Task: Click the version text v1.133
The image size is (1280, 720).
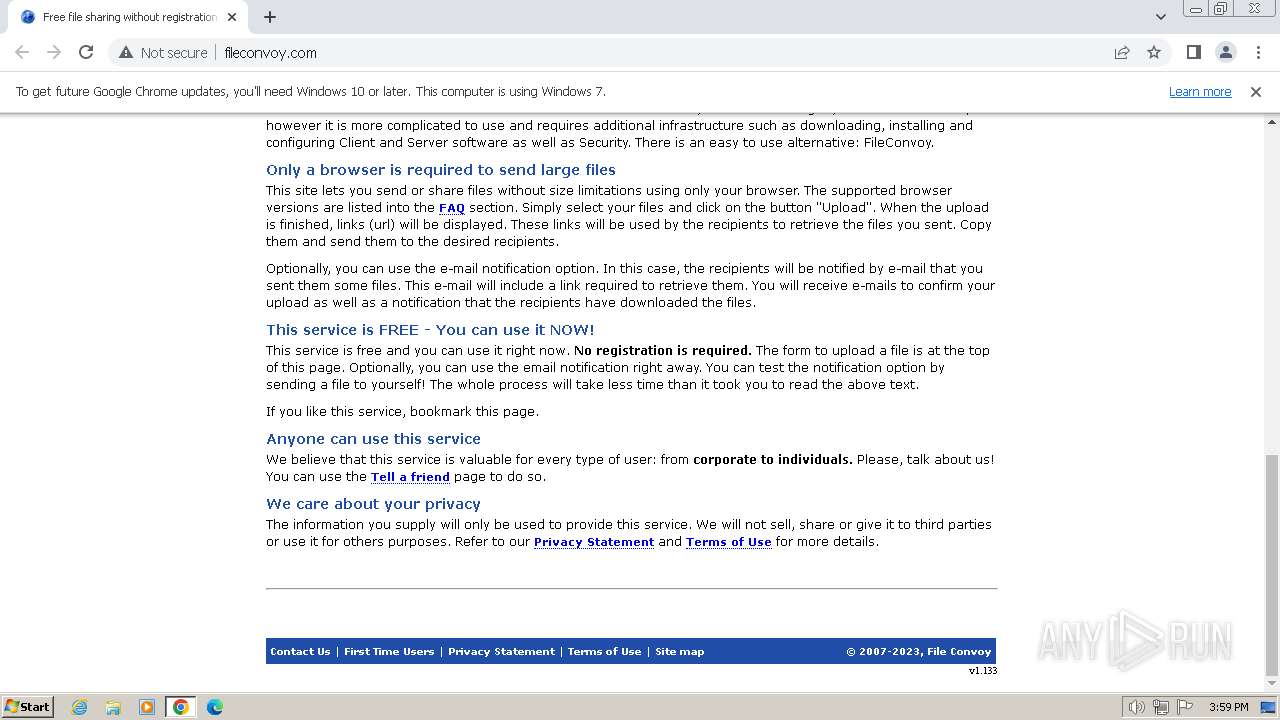Action: pyautogui.click(x=982, y=671)
